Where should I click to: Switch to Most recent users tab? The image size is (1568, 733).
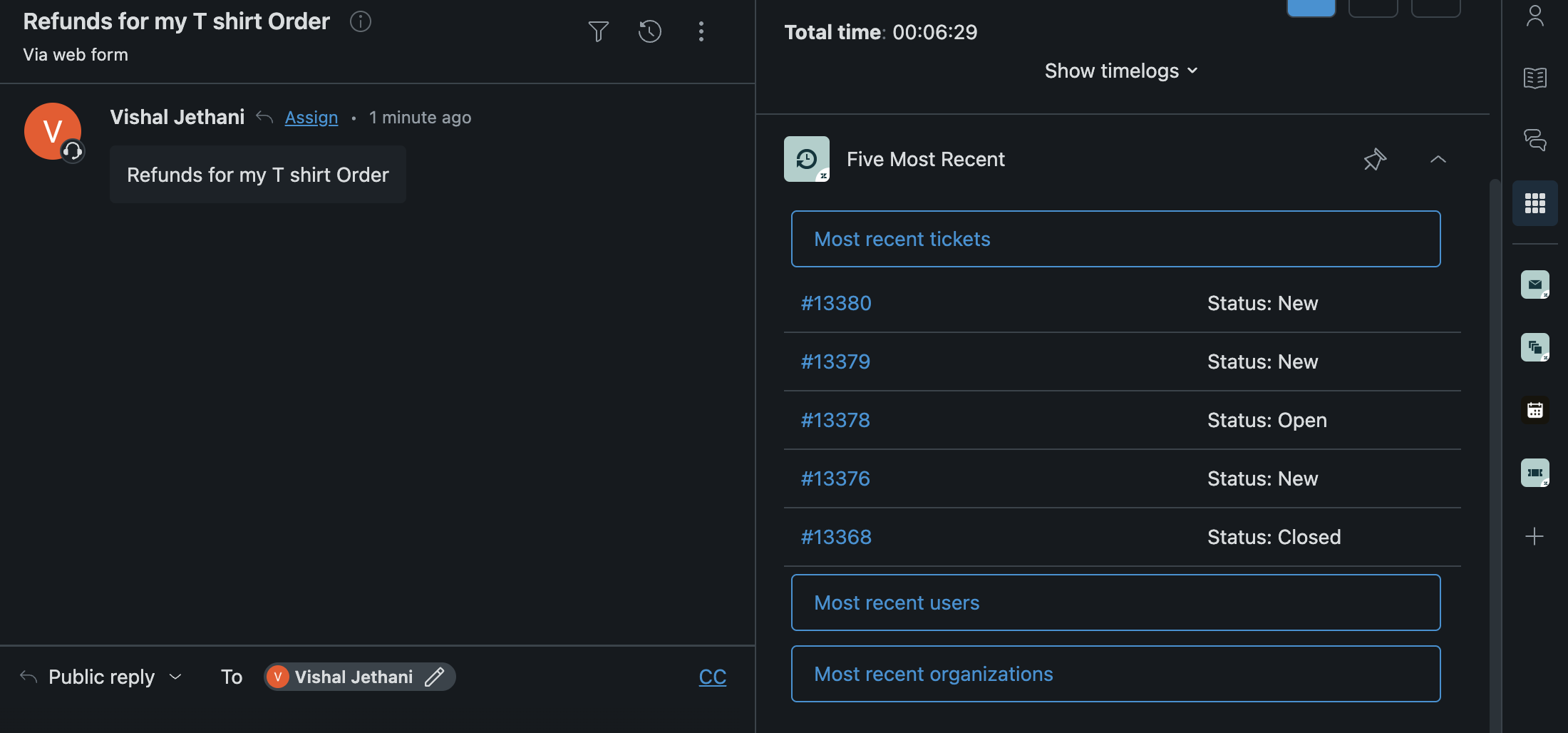[1115, 603]
